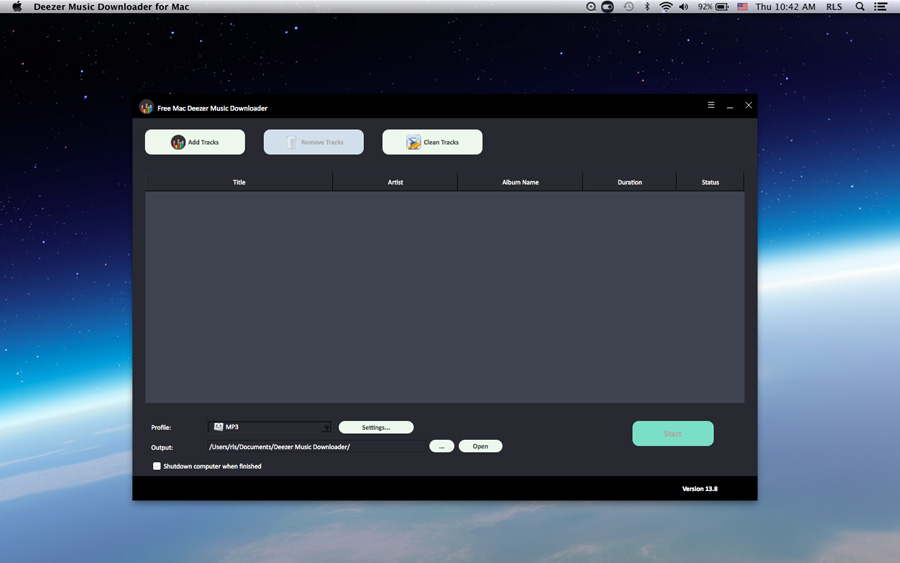Click the Version 13.8 text
900x563 pixels.
[700, 489]
